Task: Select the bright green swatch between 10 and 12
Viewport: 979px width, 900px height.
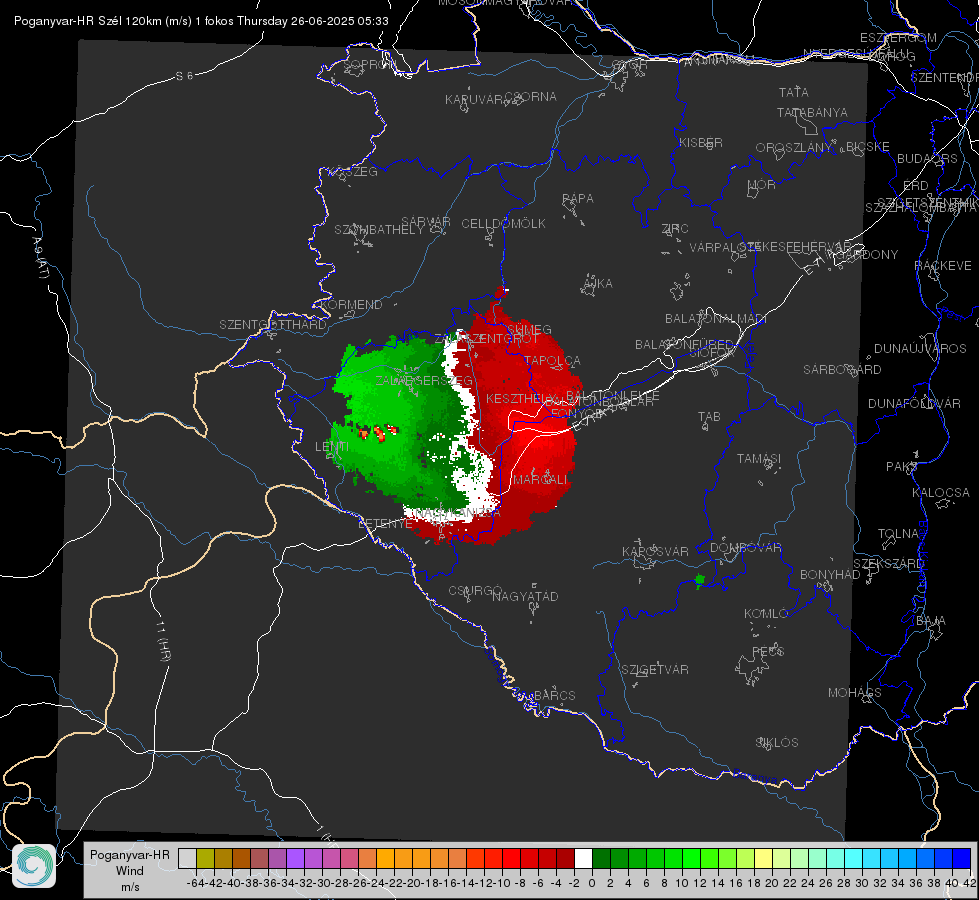Action: click(691, 858)
